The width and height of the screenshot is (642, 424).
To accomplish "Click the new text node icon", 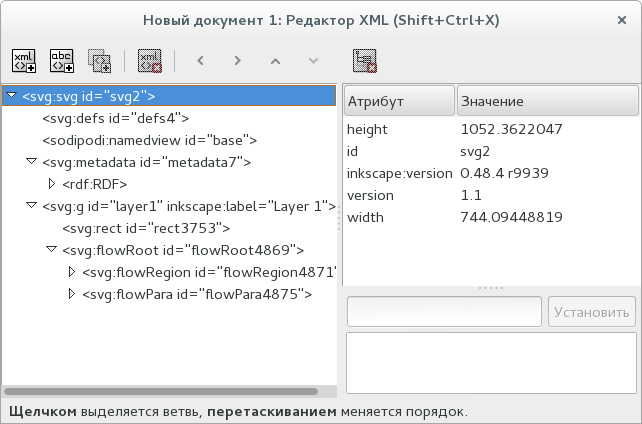I will pyautogui.click(x=62, y=60).
